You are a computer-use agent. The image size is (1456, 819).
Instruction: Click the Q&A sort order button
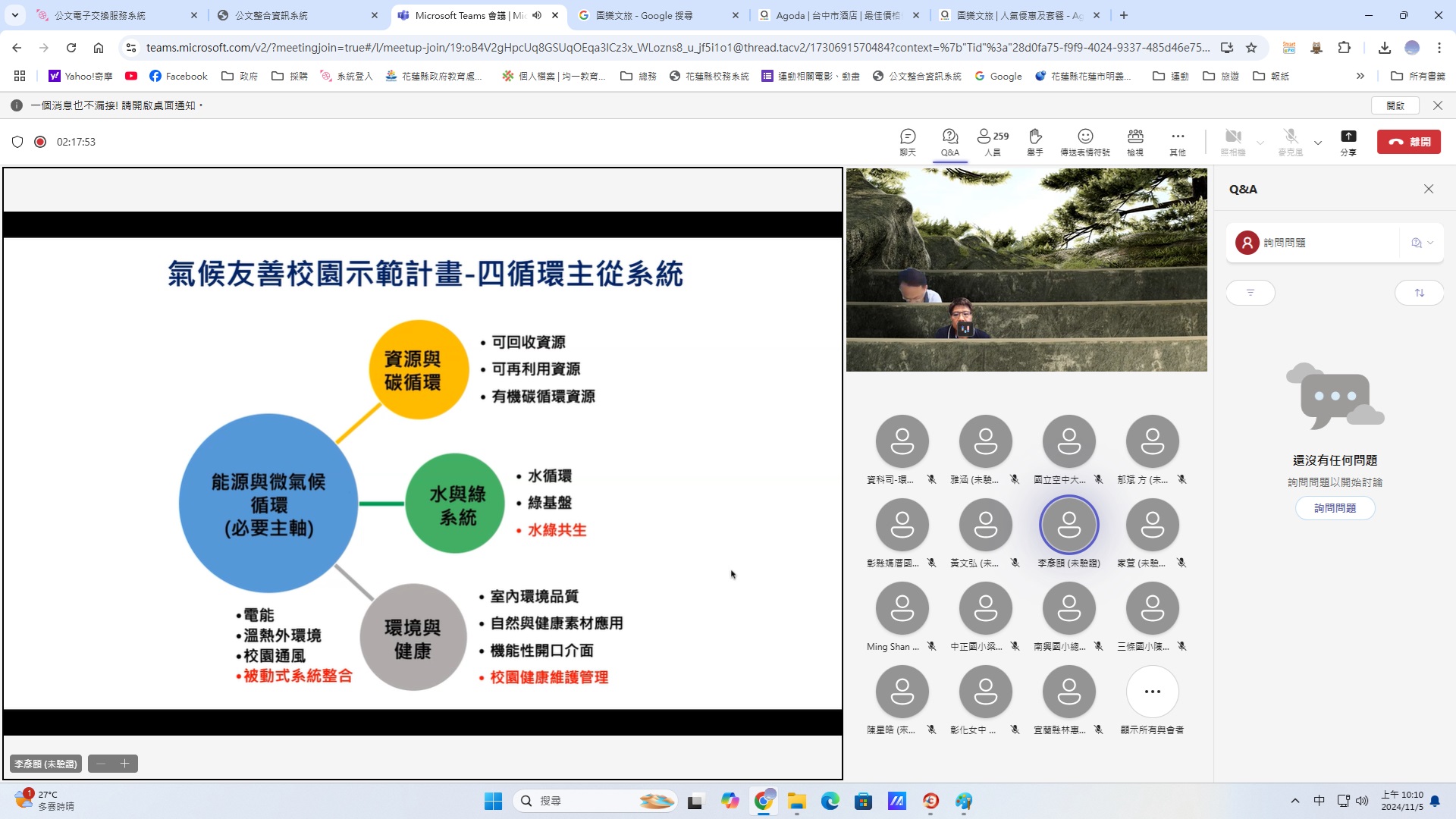(x=1419, y=293)
